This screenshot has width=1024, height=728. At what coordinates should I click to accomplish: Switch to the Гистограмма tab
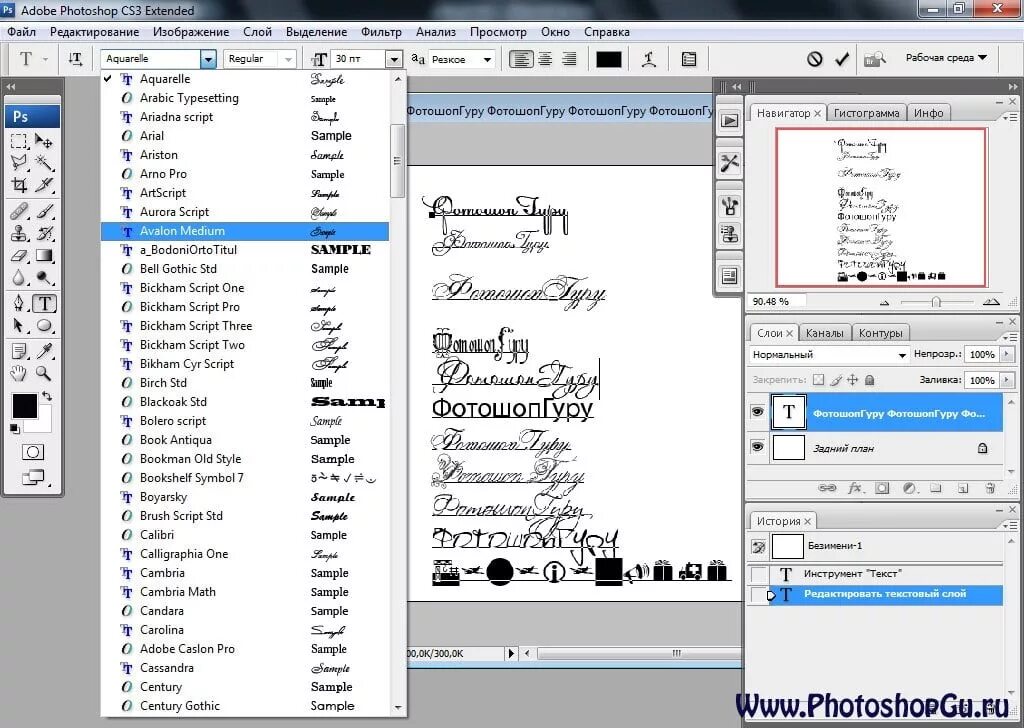(x=866, y=113)
